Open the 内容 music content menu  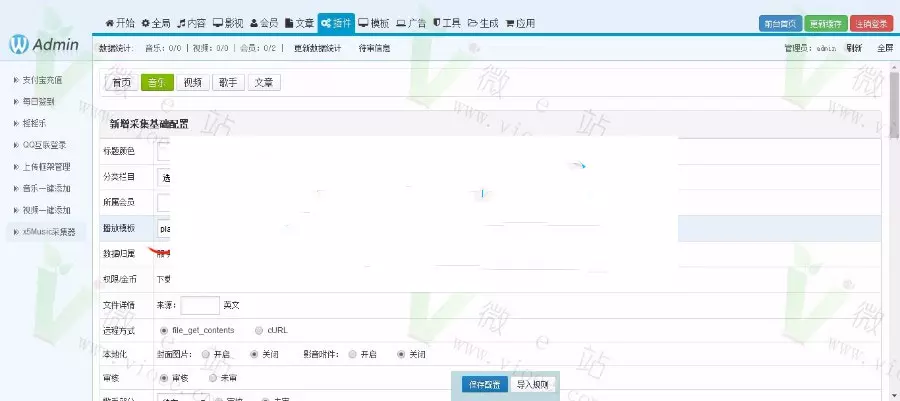point(191,22)
